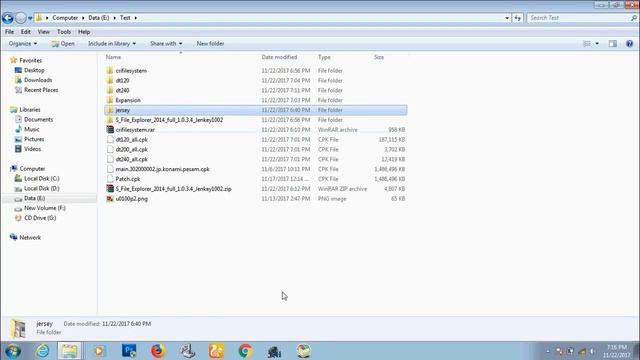This screenshot has height=360, width=640.
Task: Sort by the Name column header
Action: point(113,57)
